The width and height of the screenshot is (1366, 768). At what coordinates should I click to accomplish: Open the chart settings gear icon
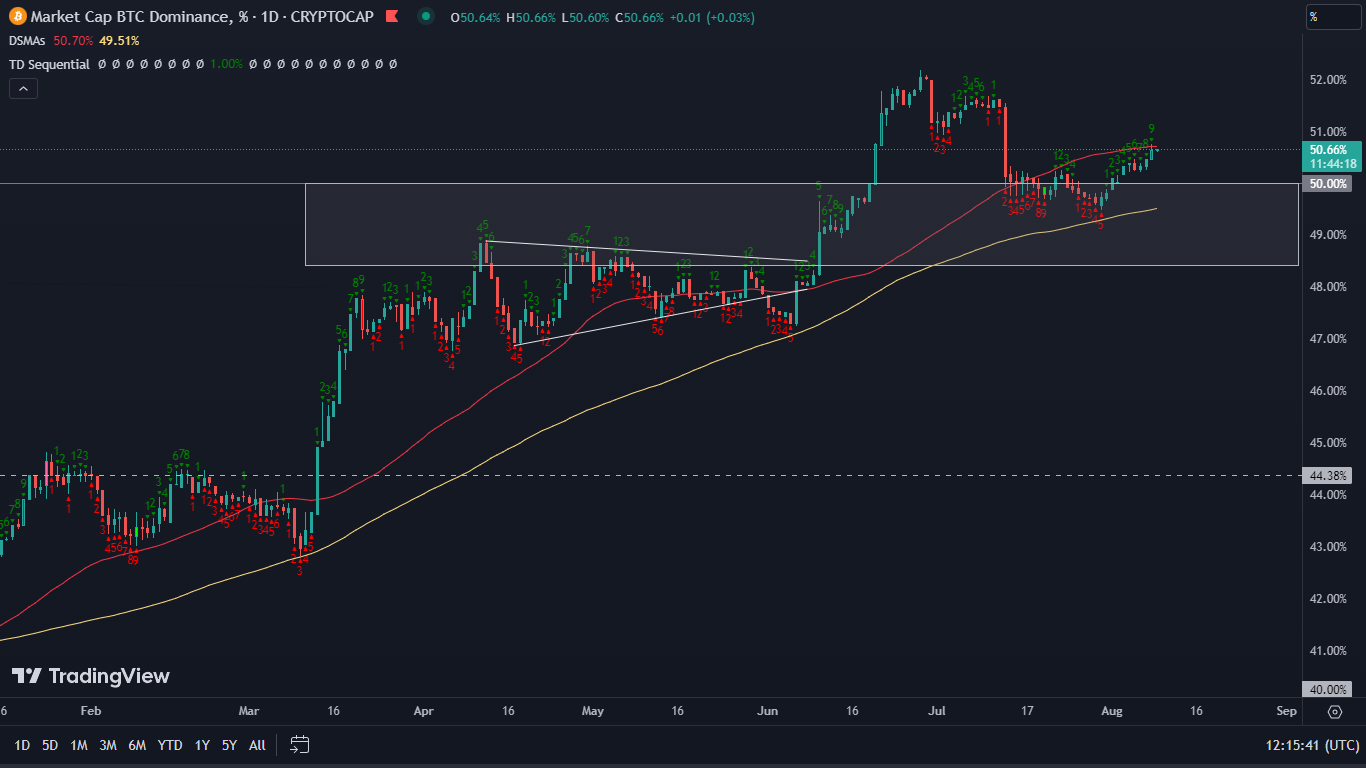coord(1335,712)
